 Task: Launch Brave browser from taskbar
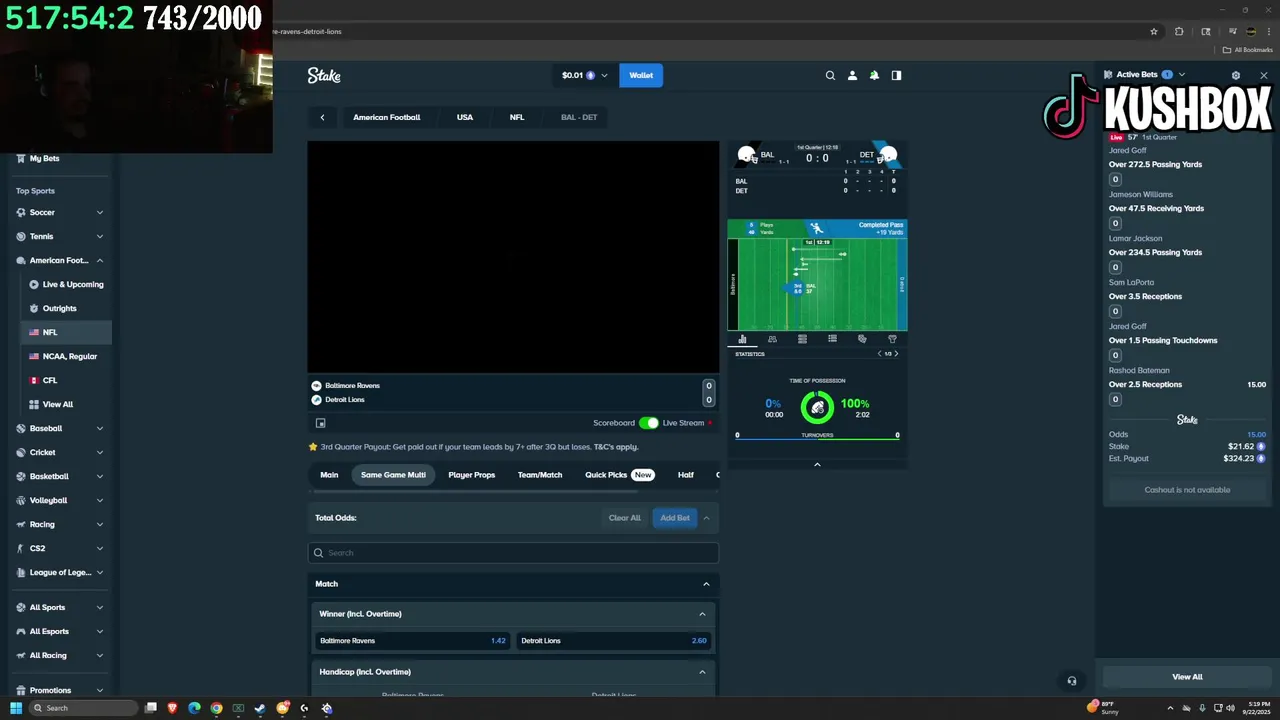coord(172,708)
